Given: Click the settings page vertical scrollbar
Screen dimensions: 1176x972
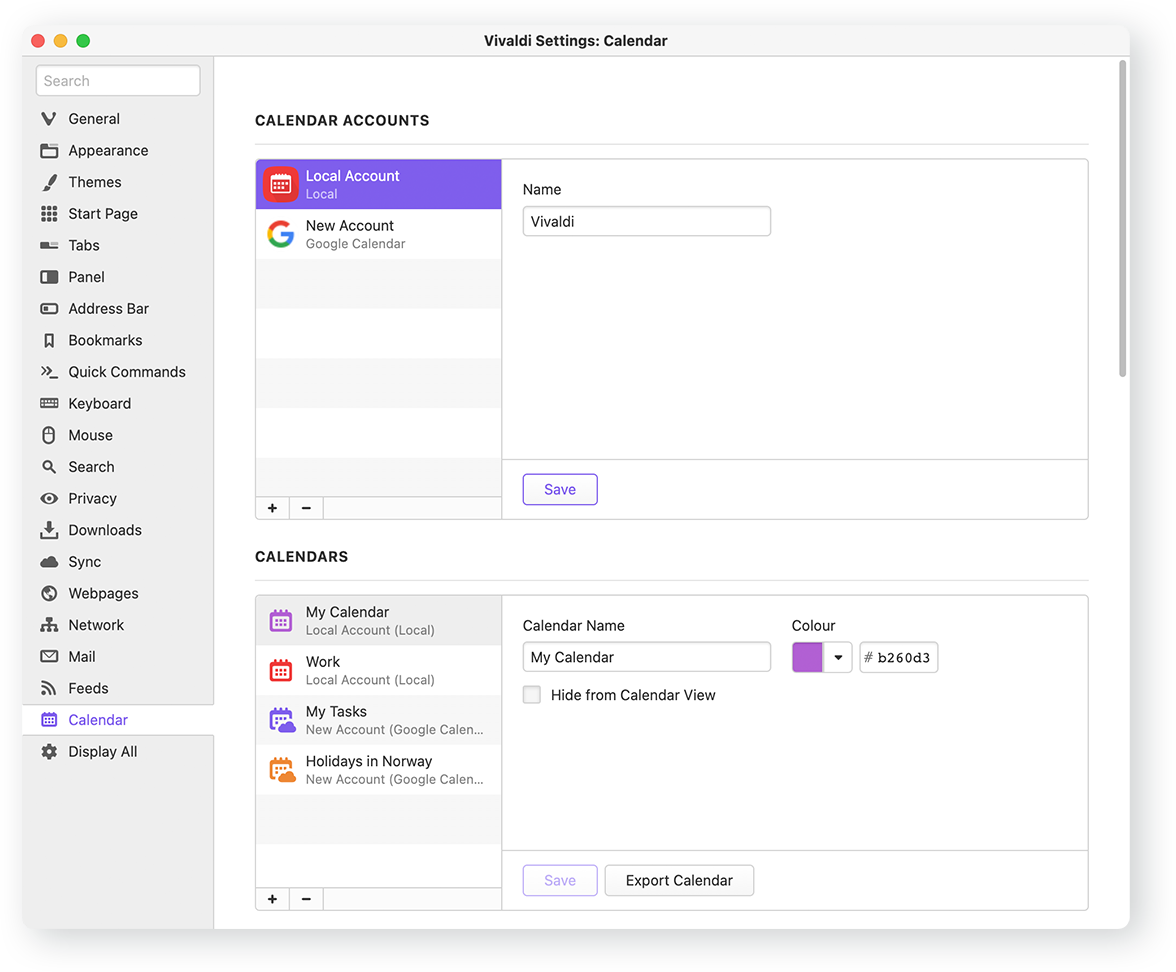Looking at the screenshot, I should pos(1123,218).
